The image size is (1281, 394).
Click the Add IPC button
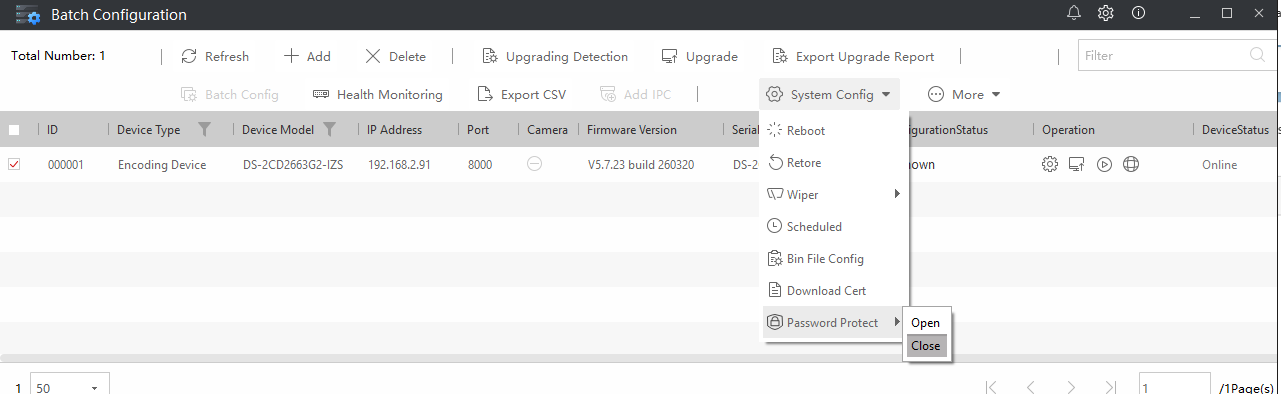tap(635, 94)
